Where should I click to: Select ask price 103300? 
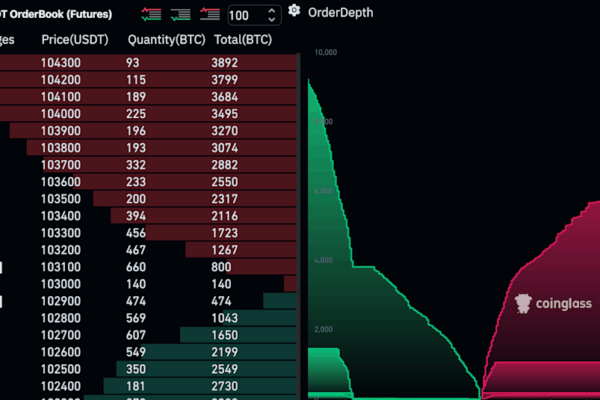(x=61, y=233)
